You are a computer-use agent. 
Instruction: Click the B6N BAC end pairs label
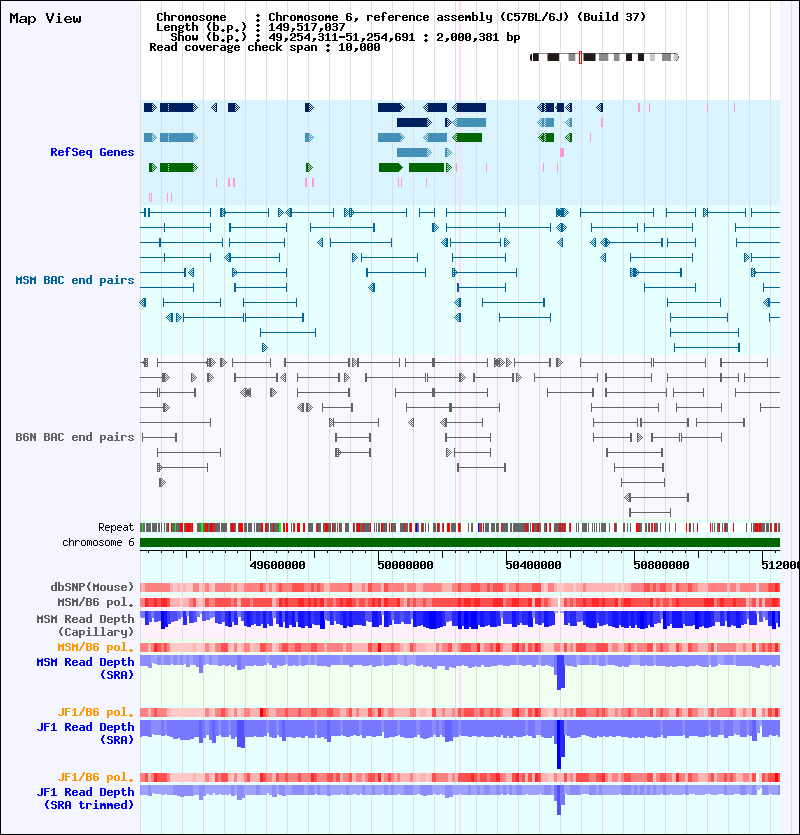(75, 437)
